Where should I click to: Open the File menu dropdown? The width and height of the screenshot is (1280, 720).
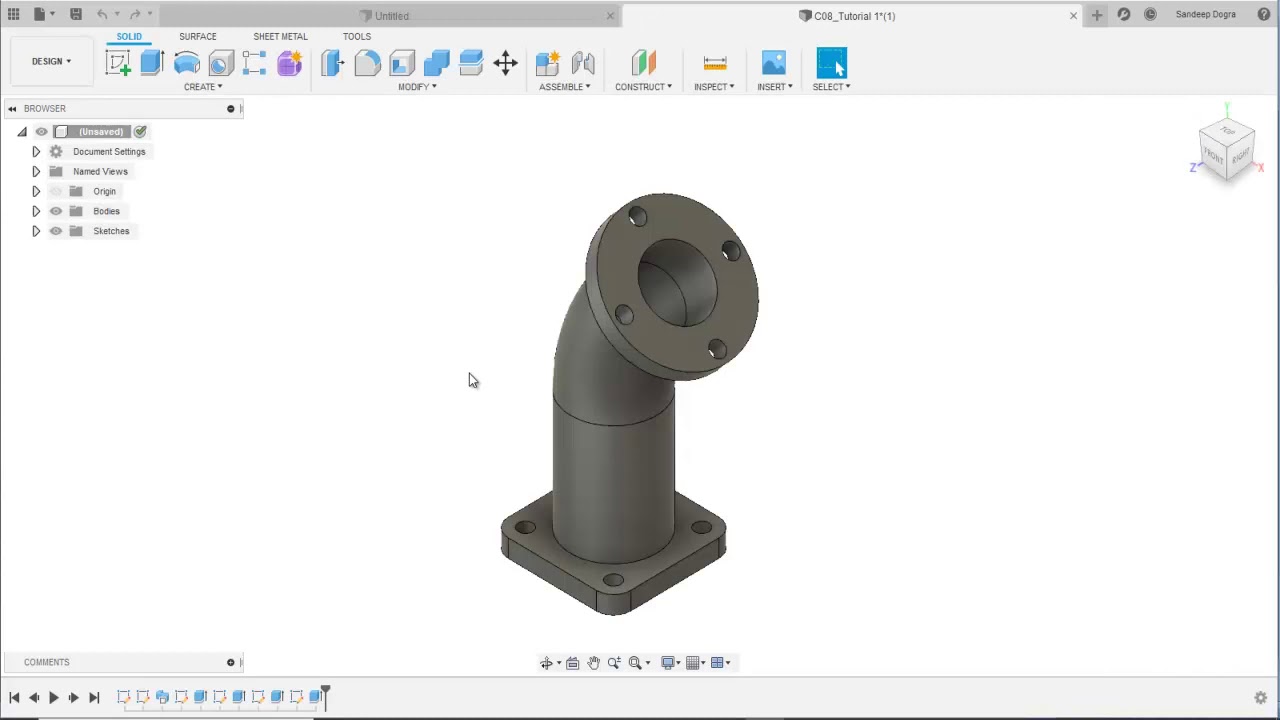tap(42, 15)
